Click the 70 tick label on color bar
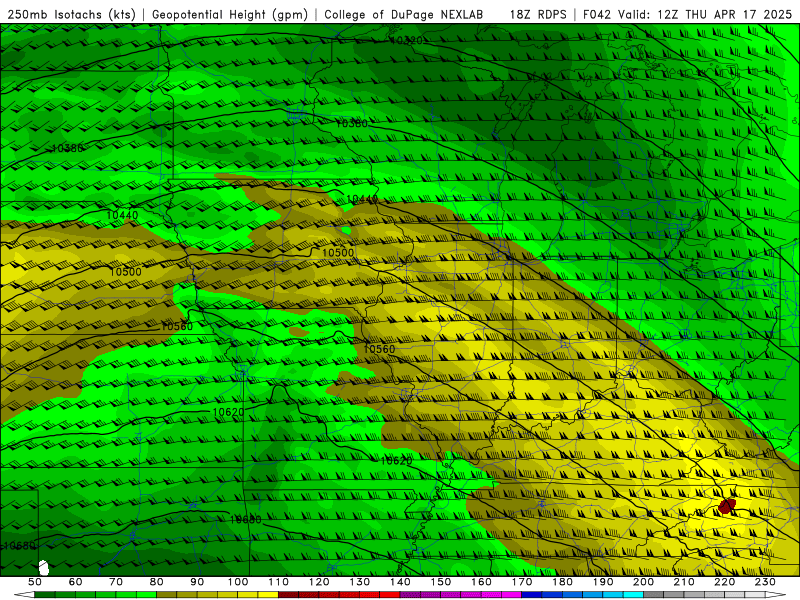The width and height of the screenshot is (800, 600). (x=116, y=582)
